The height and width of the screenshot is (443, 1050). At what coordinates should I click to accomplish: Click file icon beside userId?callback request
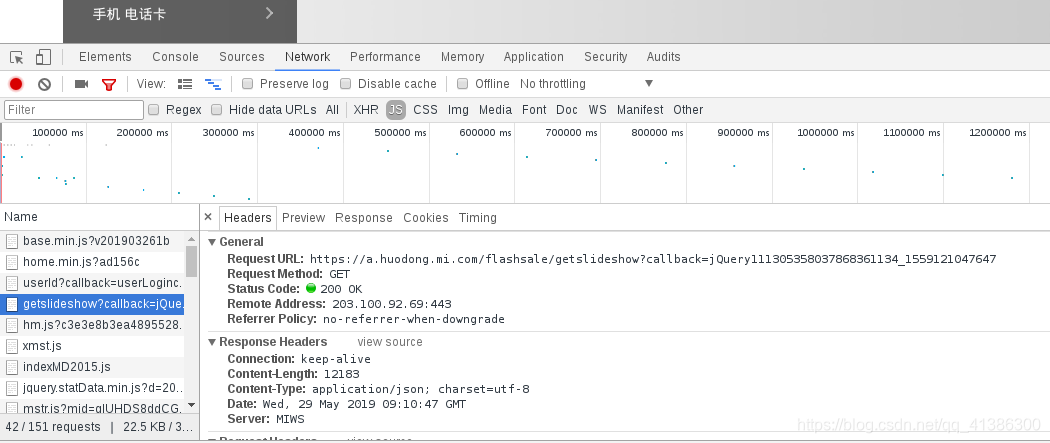(11, 283)
